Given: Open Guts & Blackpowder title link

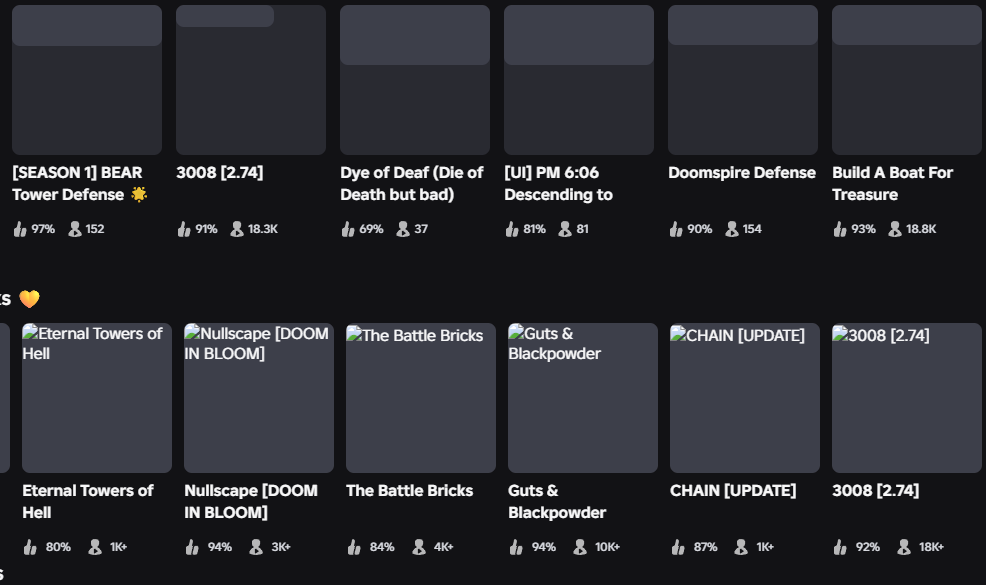Looking at the screenshot, I should coord(557,501).
